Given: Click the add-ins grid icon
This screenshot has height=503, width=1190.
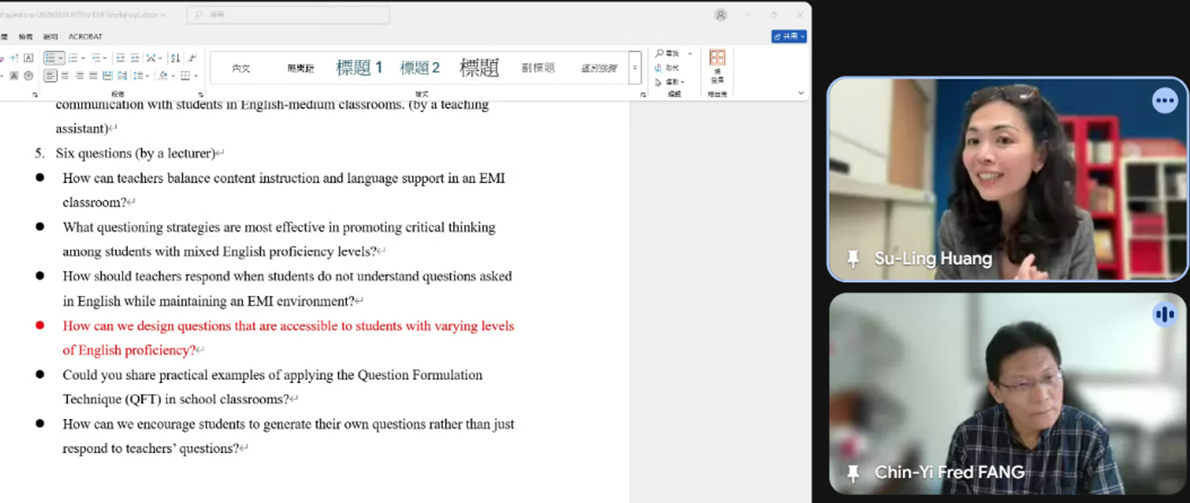Looking at the screenshot, I should (717, 59).
